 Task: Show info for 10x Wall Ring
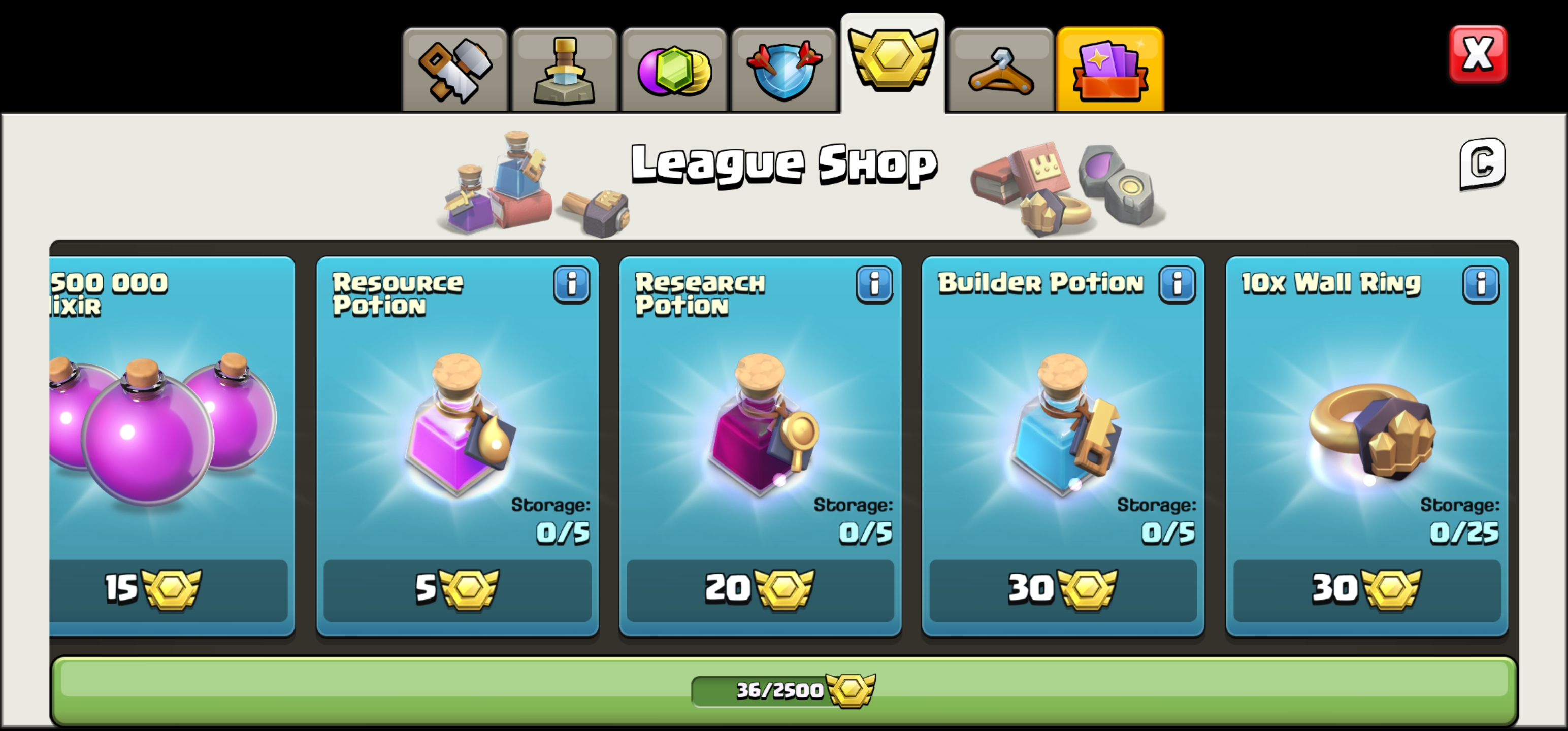pyautogui.click(x=1481, y=284)
